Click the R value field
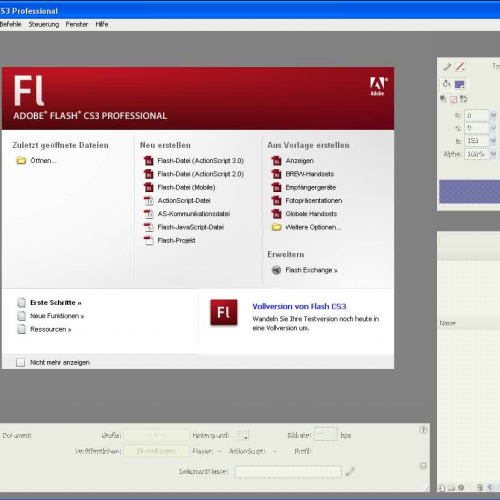 (477, 116)
